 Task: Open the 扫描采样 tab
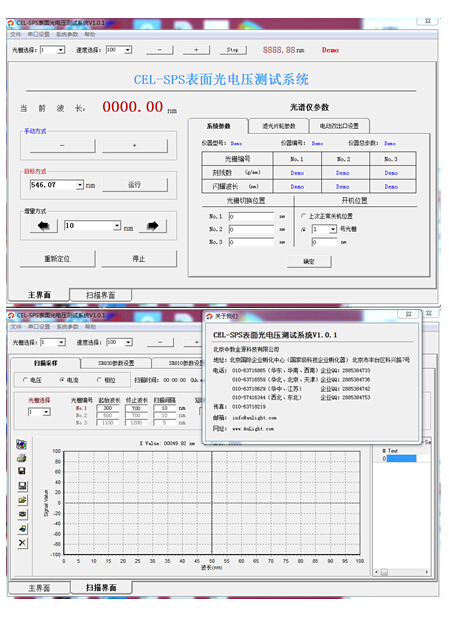click(x=46, y=363)
